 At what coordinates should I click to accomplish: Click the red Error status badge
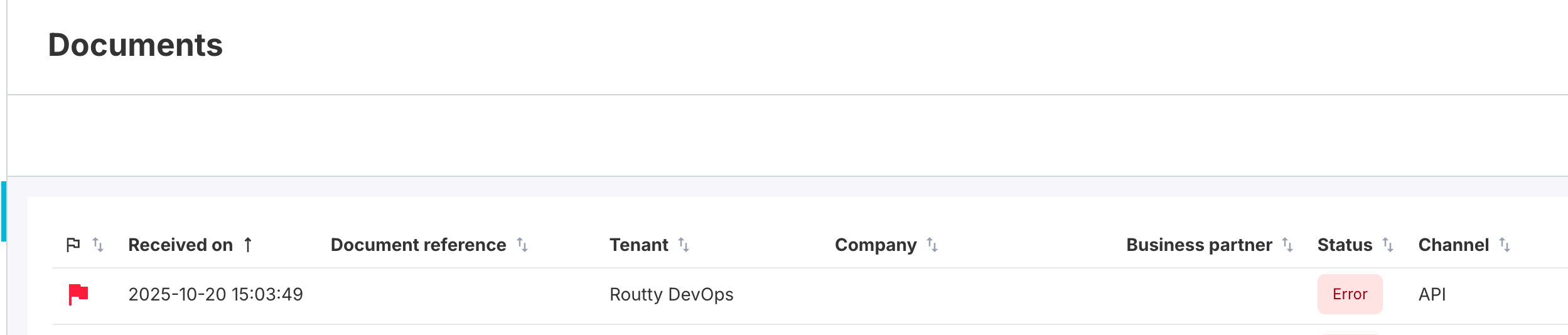point(1350,294)
